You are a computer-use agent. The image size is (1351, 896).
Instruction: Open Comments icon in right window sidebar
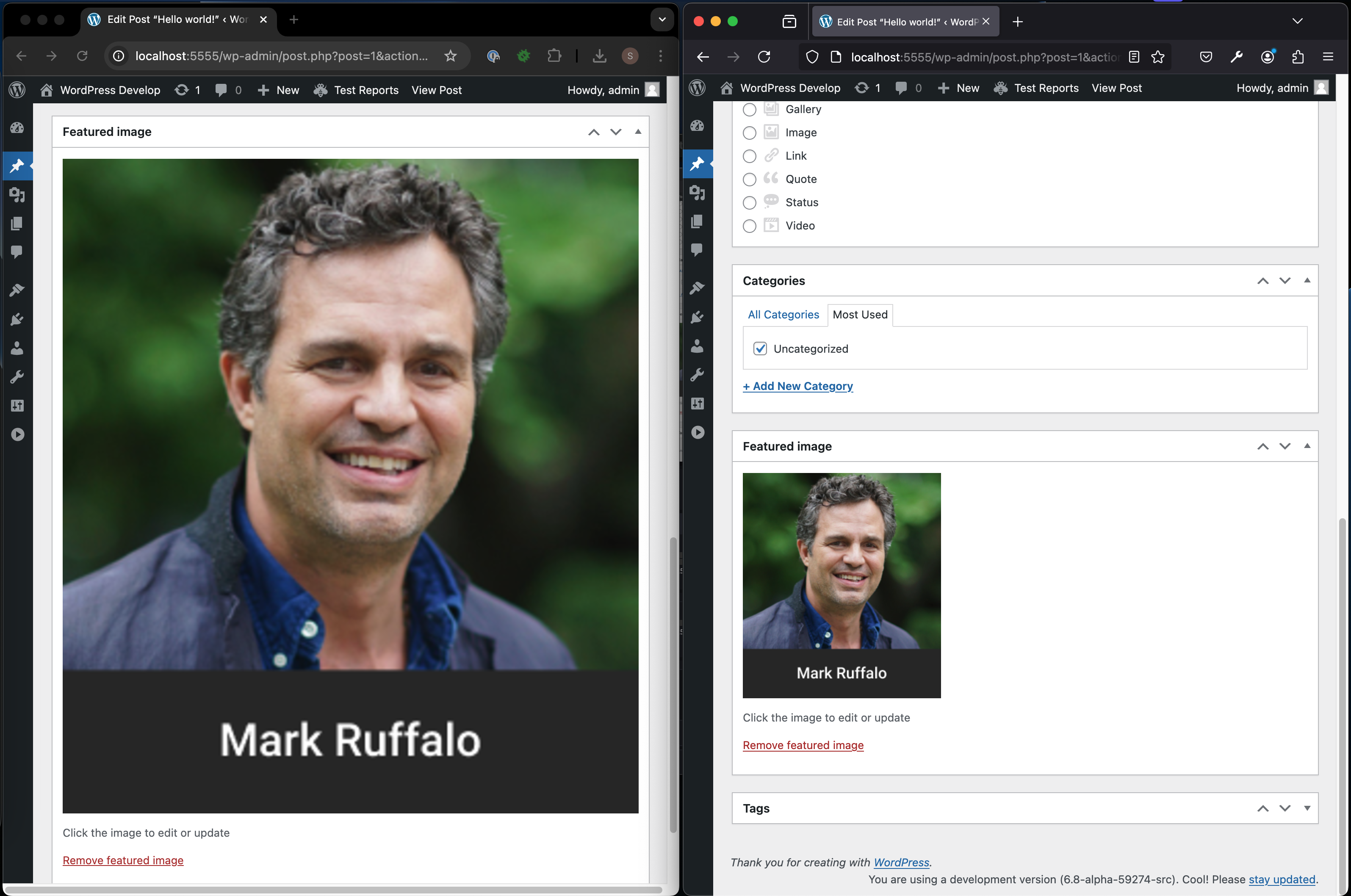pos(697,250)
